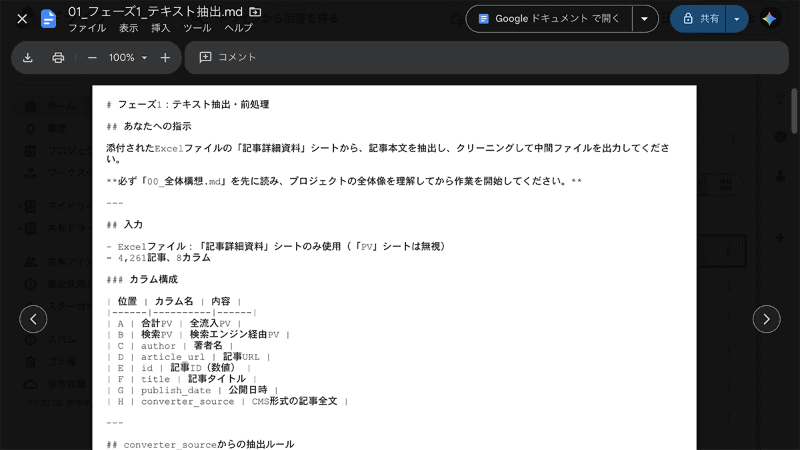This screenshot has width=800, height=450.
Task: Download the file via download icon
Action: [28, 57]
